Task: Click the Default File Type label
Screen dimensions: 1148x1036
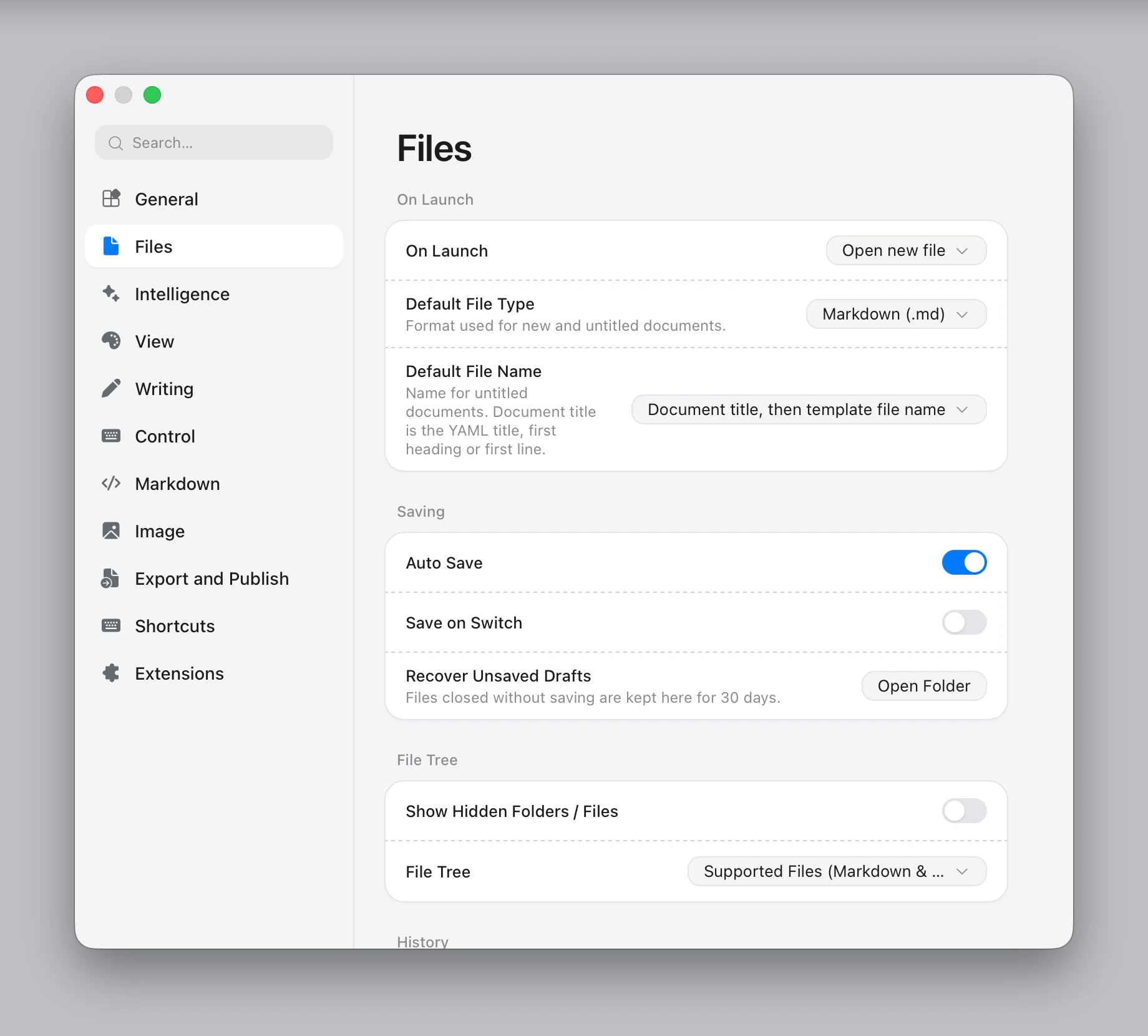Action: coord(470,304)
